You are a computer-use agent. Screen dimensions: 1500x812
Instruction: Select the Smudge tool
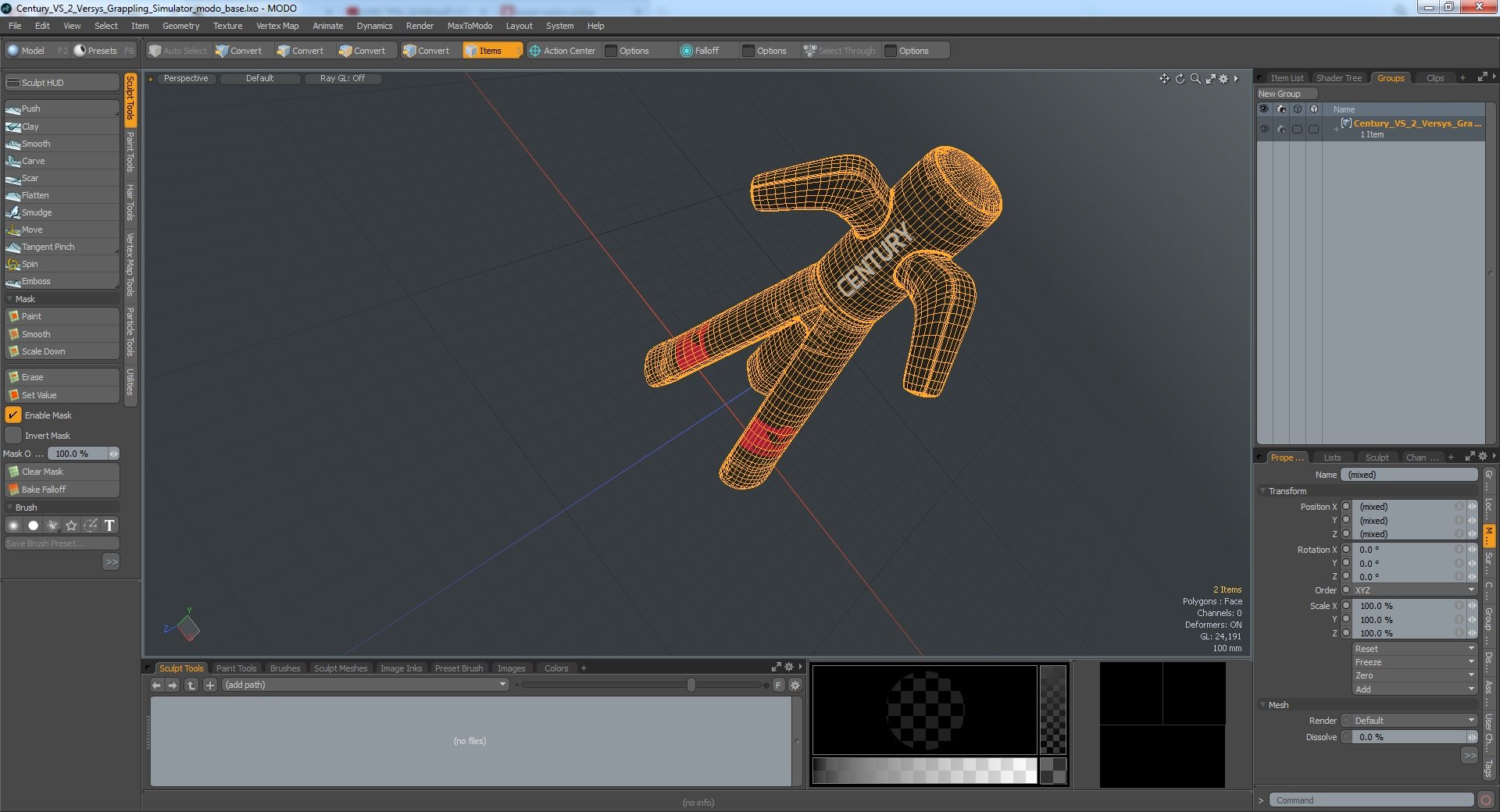(x=62, y=212)
